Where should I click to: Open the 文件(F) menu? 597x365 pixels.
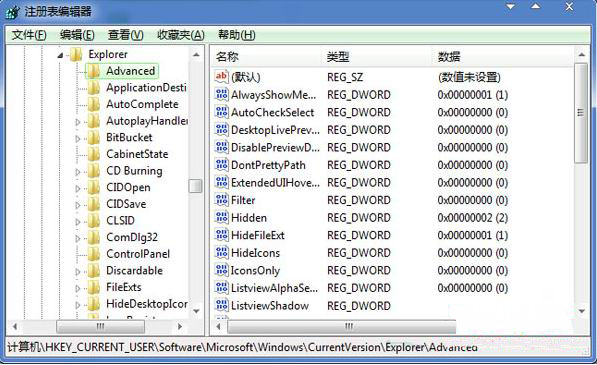[29, 35]
